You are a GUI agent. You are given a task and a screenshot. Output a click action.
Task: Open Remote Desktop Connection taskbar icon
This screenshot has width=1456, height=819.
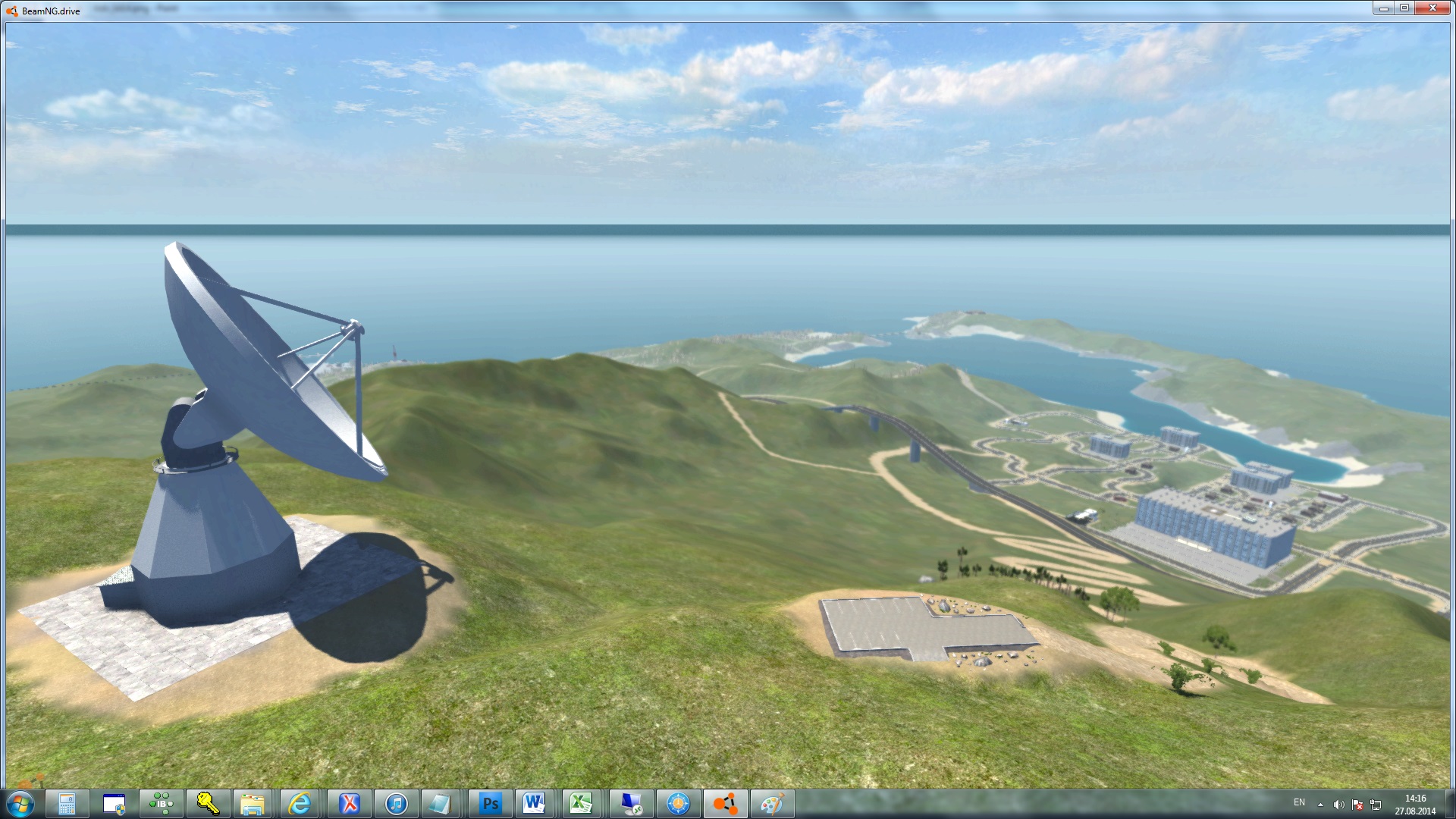tap(631, 803)
